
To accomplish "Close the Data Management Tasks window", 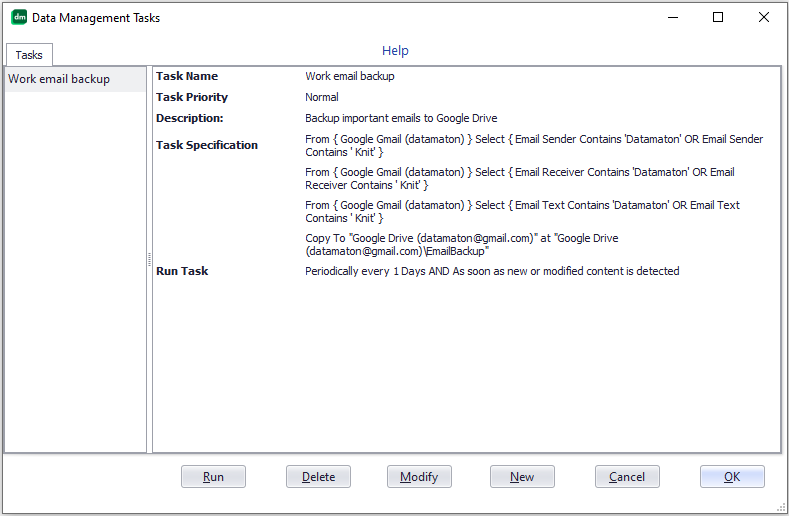I will click(x=763, y=18).
